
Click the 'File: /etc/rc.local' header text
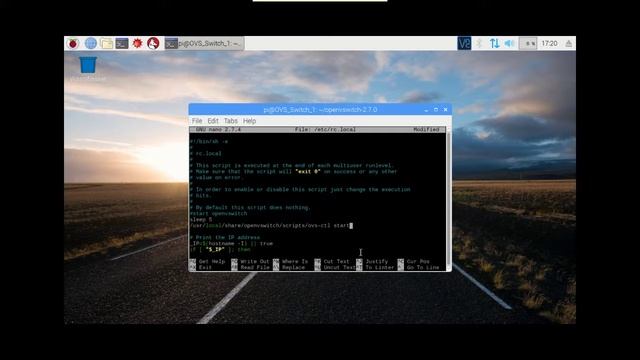[x=325, y=129]
